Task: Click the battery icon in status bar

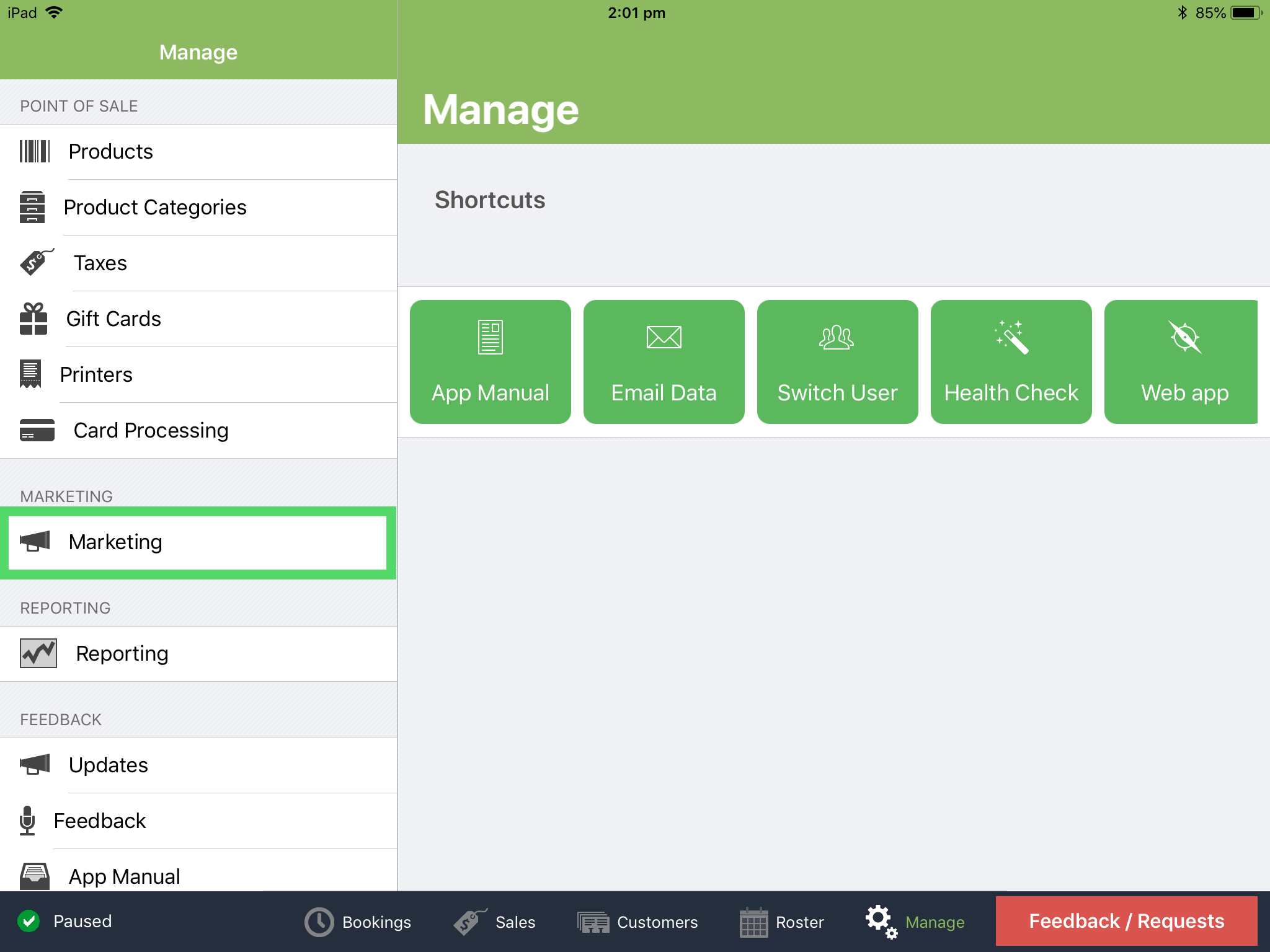Action: [1246, 12]
